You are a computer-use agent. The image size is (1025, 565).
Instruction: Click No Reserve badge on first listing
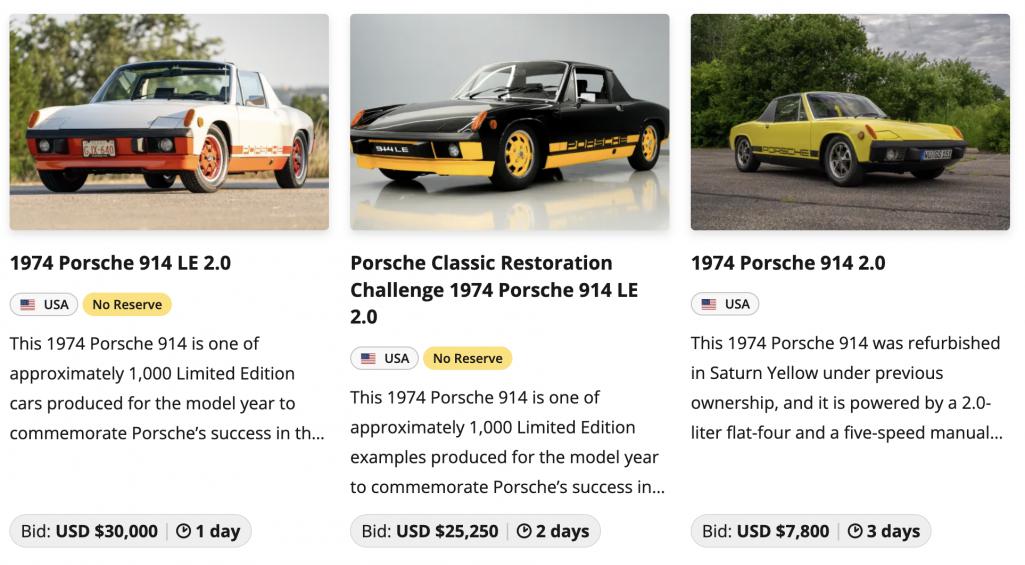(x=127, y=305)
